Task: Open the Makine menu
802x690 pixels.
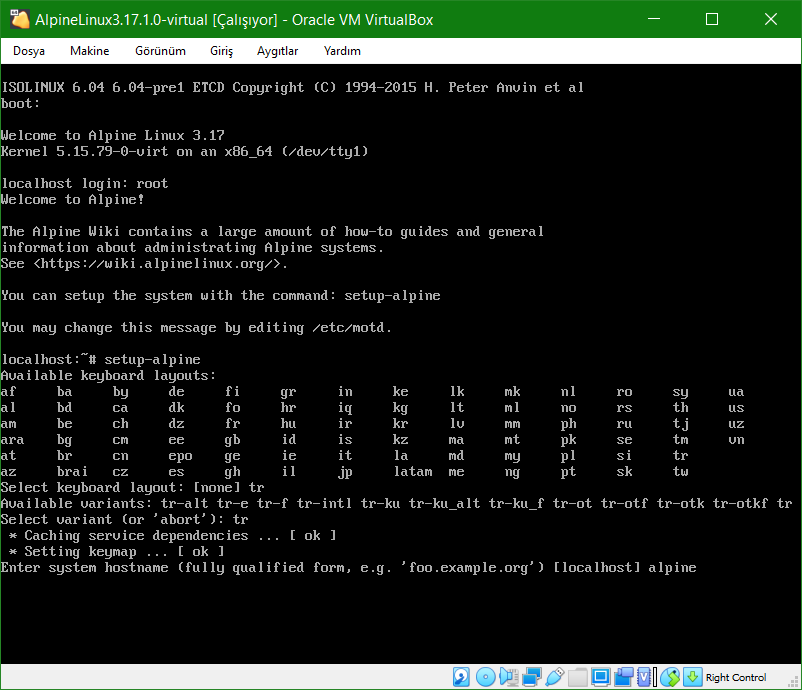Action: tap(90, 51)
